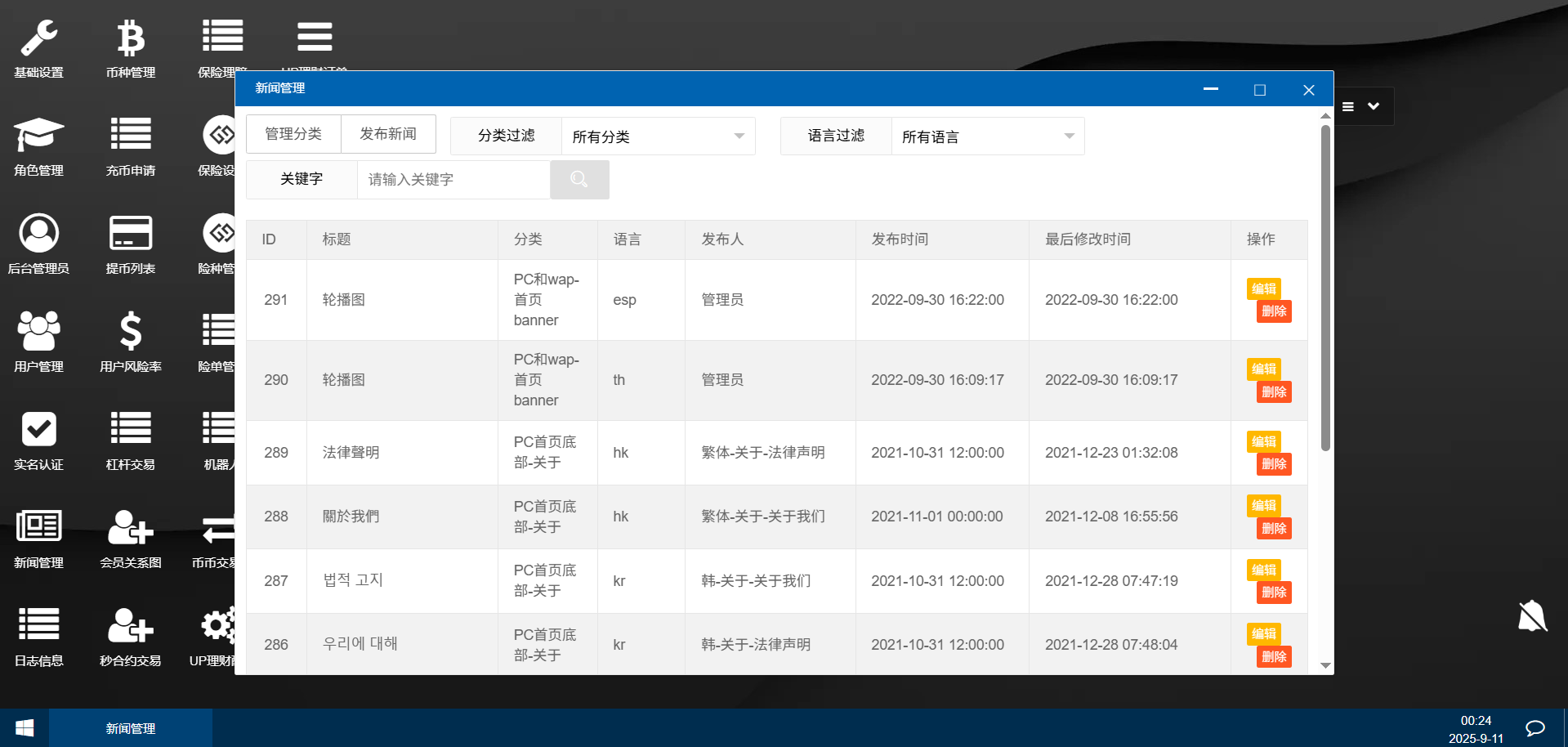Click the keyword search magnifier button
This screenshot has width=1568, height=747.
click(x=579, y=180)
